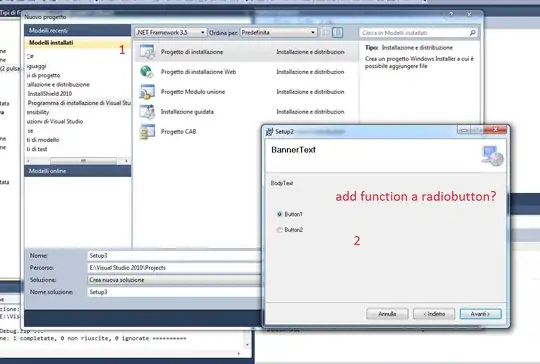Image resolution: width=540 pixels, height=364 pixels.
Task: Select the ti di test tree node
Action: (x=37, y=149)
